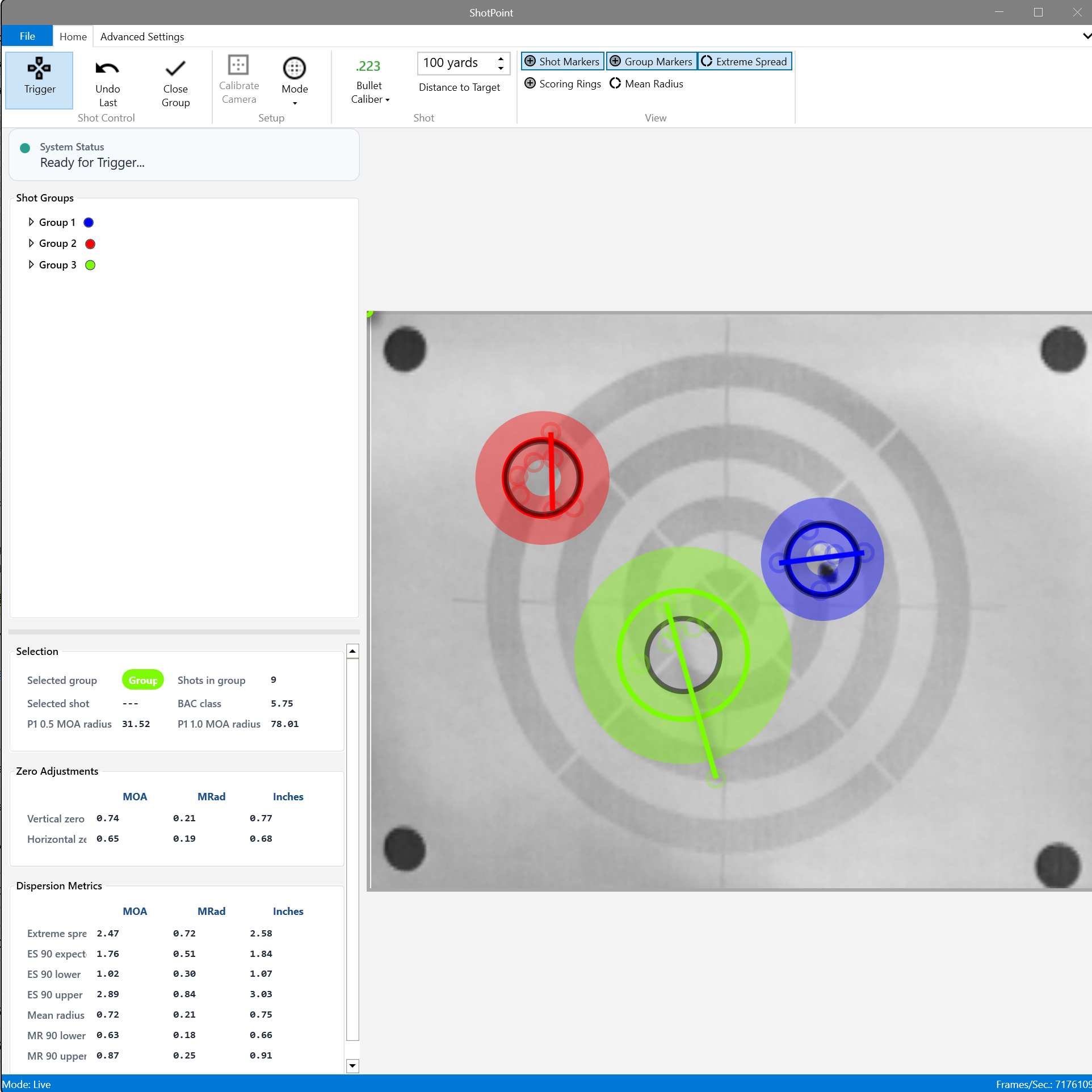Increase distance with the up stepper arrow
This screenshot has height=1092, width=1092.
click(x=501, y=58)
